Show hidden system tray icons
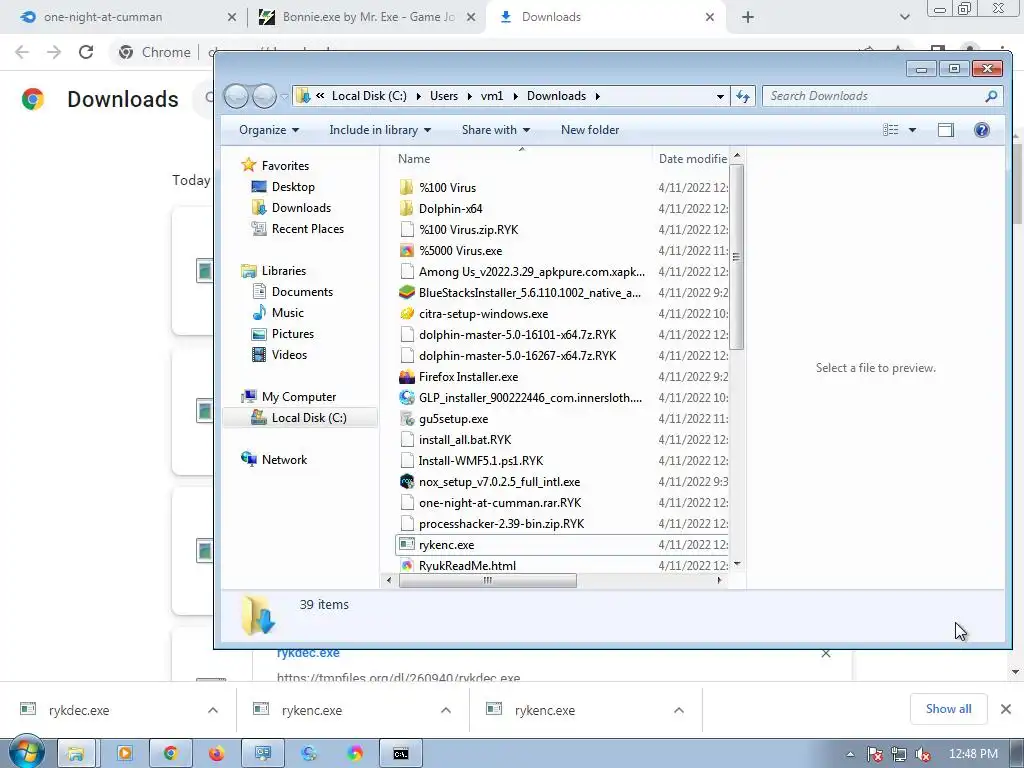This screenshot has height=768, width=1024. [x=850, y=754]
